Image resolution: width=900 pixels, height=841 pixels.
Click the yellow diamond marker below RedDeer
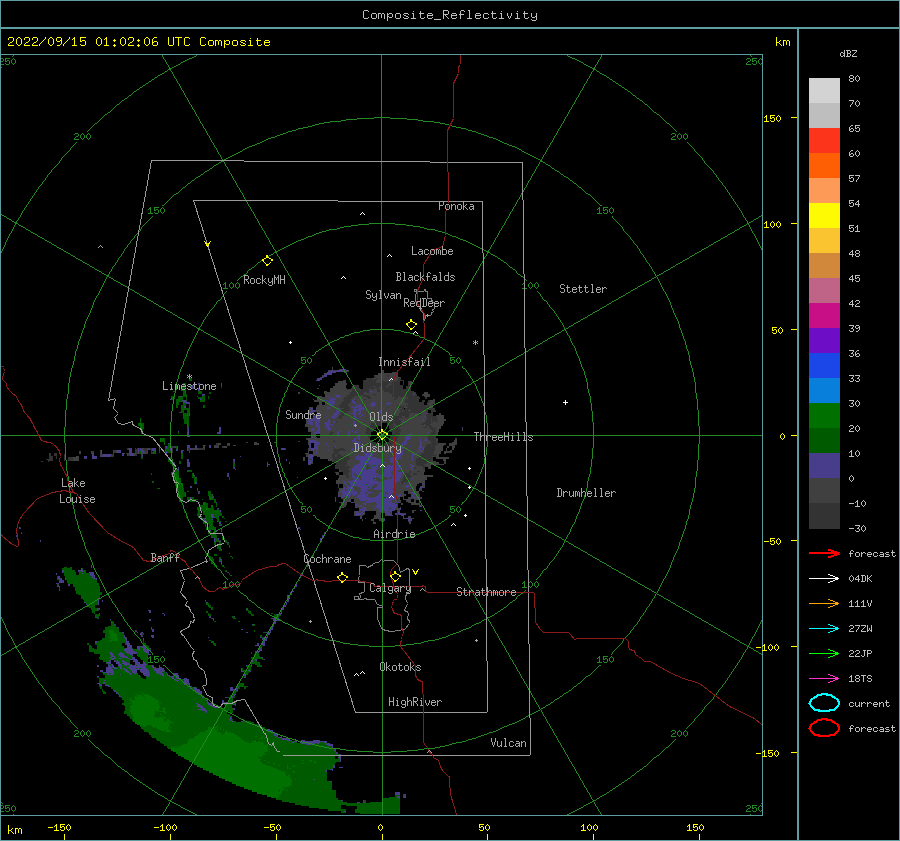[412, 324]
